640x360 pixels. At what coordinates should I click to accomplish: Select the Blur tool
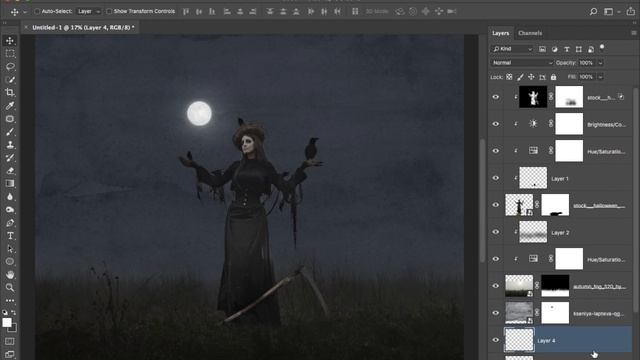click(10, 197)
